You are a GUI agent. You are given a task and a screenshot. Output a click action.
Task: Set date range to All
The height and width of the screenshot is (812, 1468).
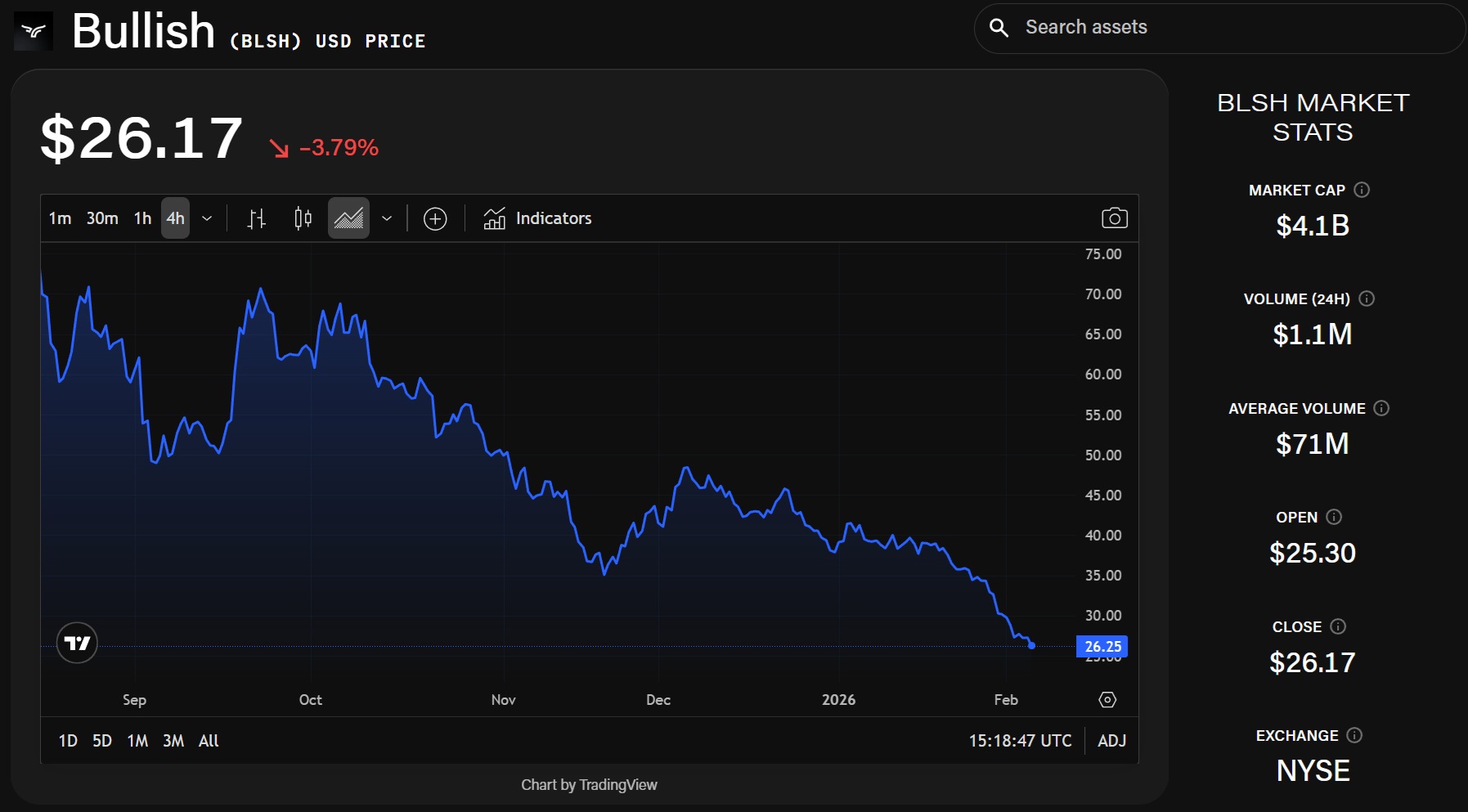click(209, 741)
